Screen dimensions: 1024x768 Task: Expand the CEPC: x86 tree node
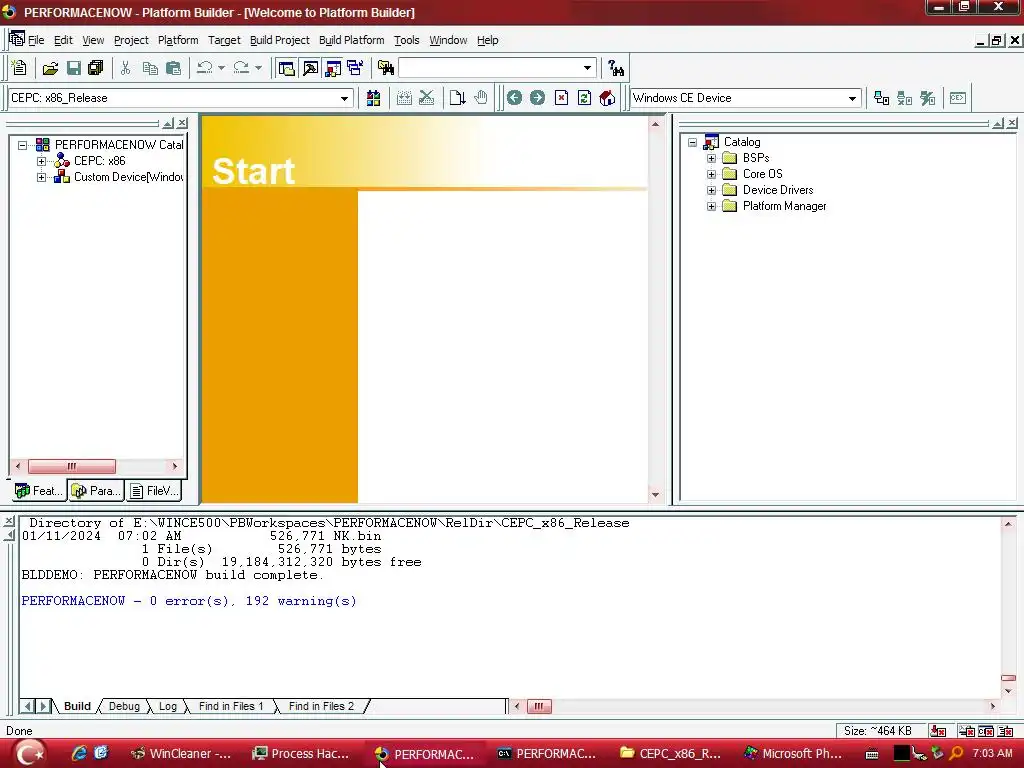tap(41, 161)
